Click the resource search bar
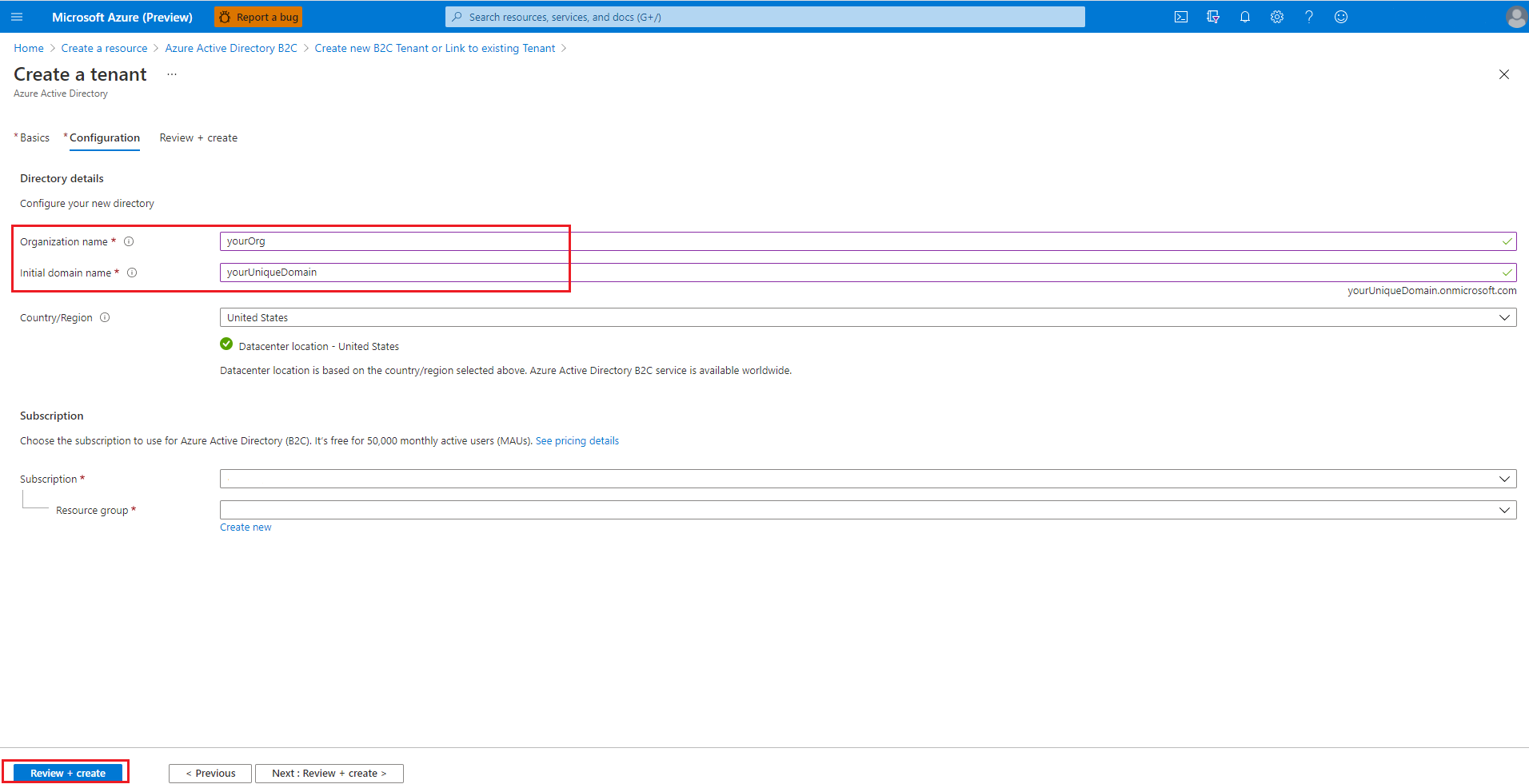 click(x=764, y=16)
